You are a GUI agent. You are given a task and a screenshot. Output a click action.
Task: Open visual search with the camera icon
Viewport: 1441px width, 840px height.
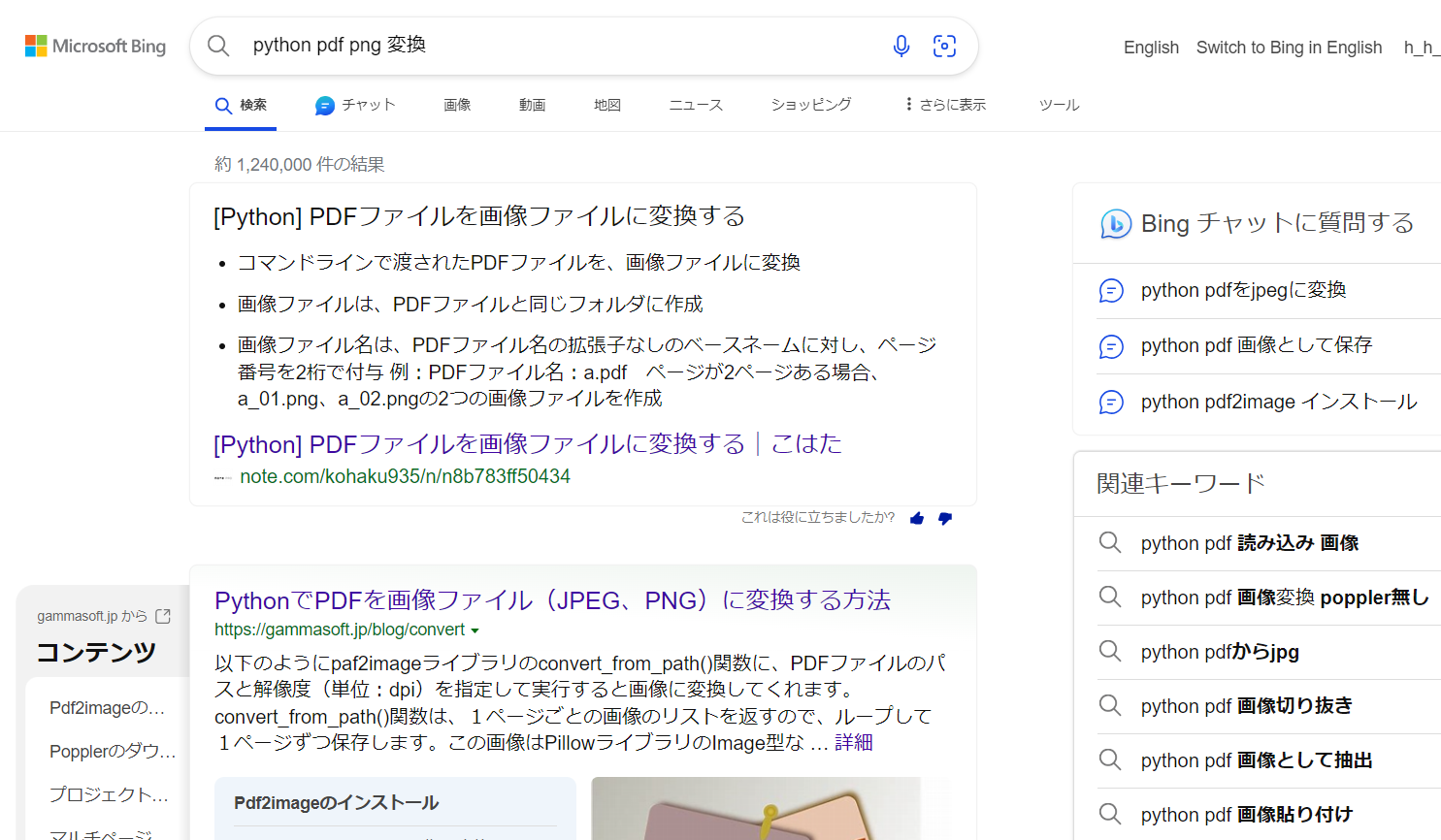944,46
